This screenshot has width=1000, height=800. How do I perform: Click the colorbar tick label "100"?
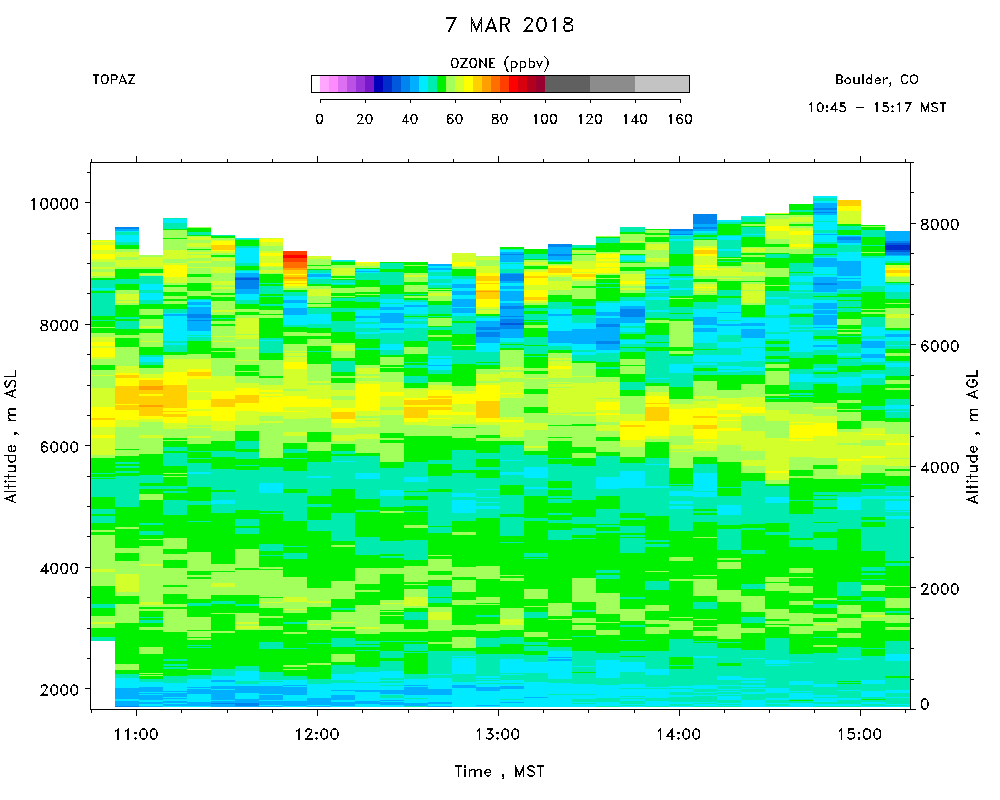coord(545,119)
